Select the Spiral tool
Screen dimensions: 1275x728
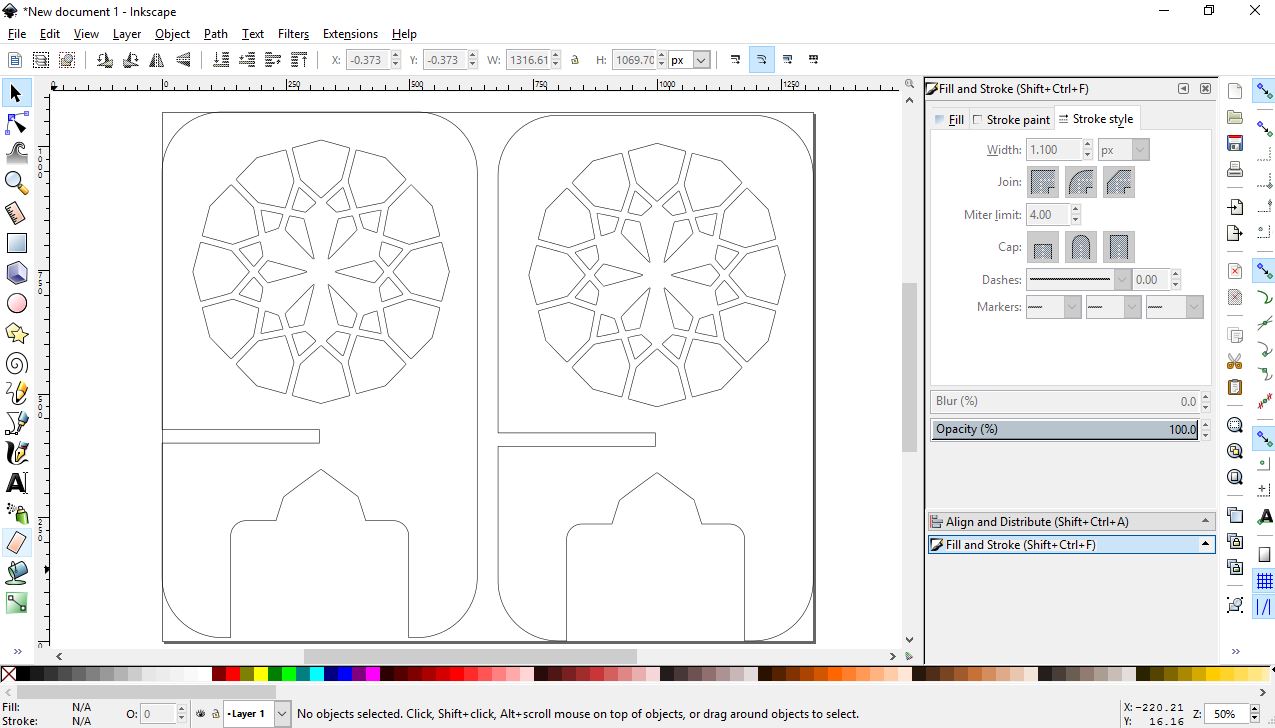coord(16,363)
